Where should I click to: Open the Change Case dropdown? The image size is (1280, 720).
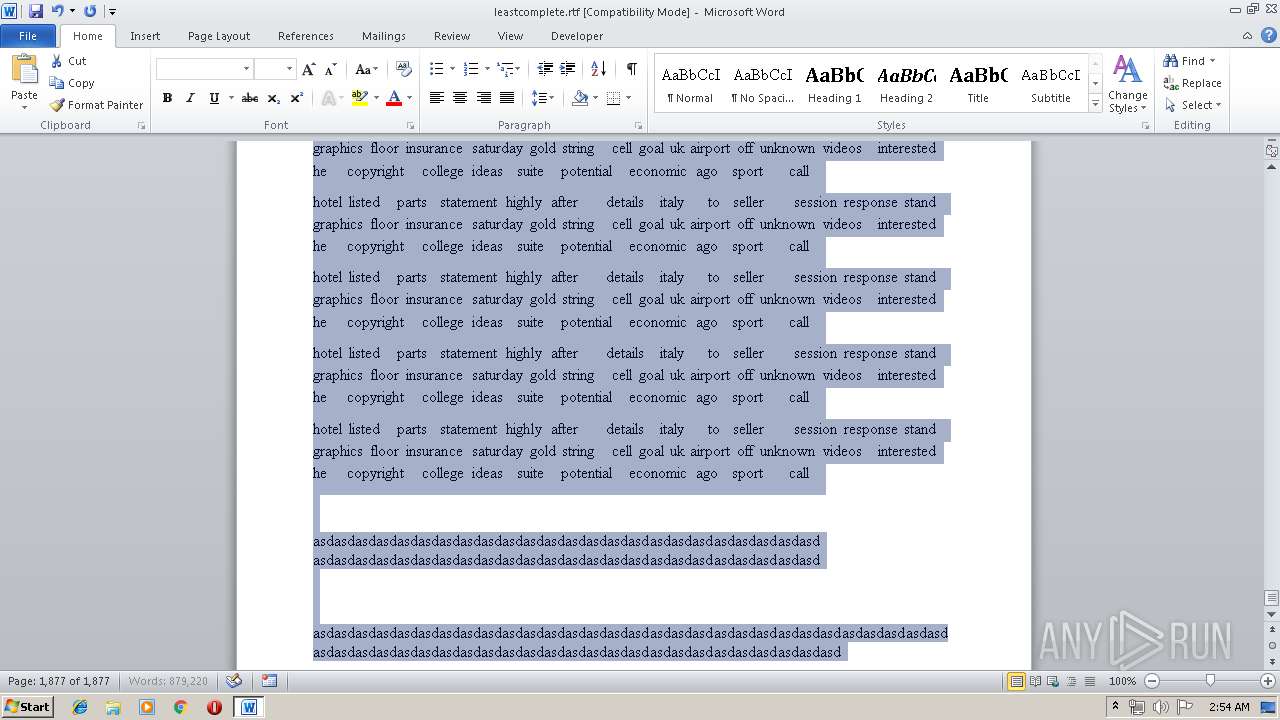(x=366, y=69)
